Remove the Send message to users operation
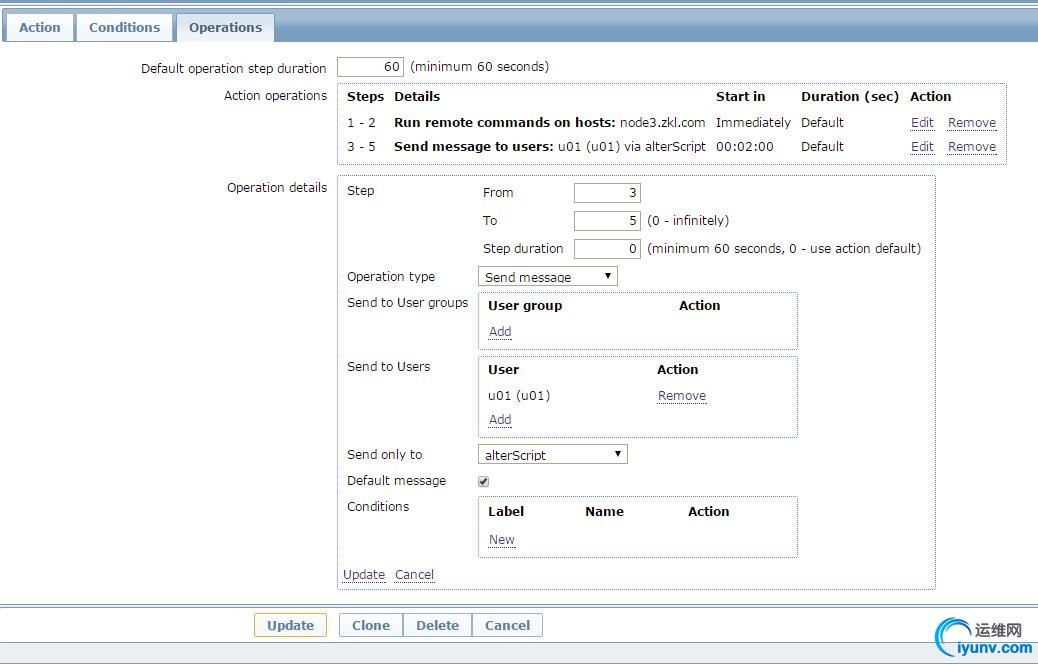The width and height of the screenshot is (1038, 664). (972, 146)
